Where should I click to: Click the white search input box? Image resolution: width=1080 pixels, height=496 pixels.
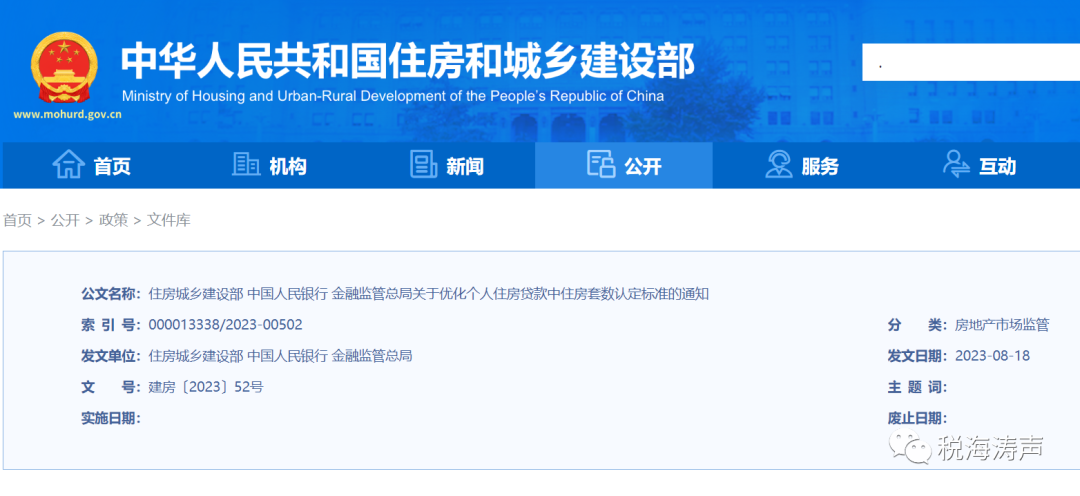click(971, 62)
